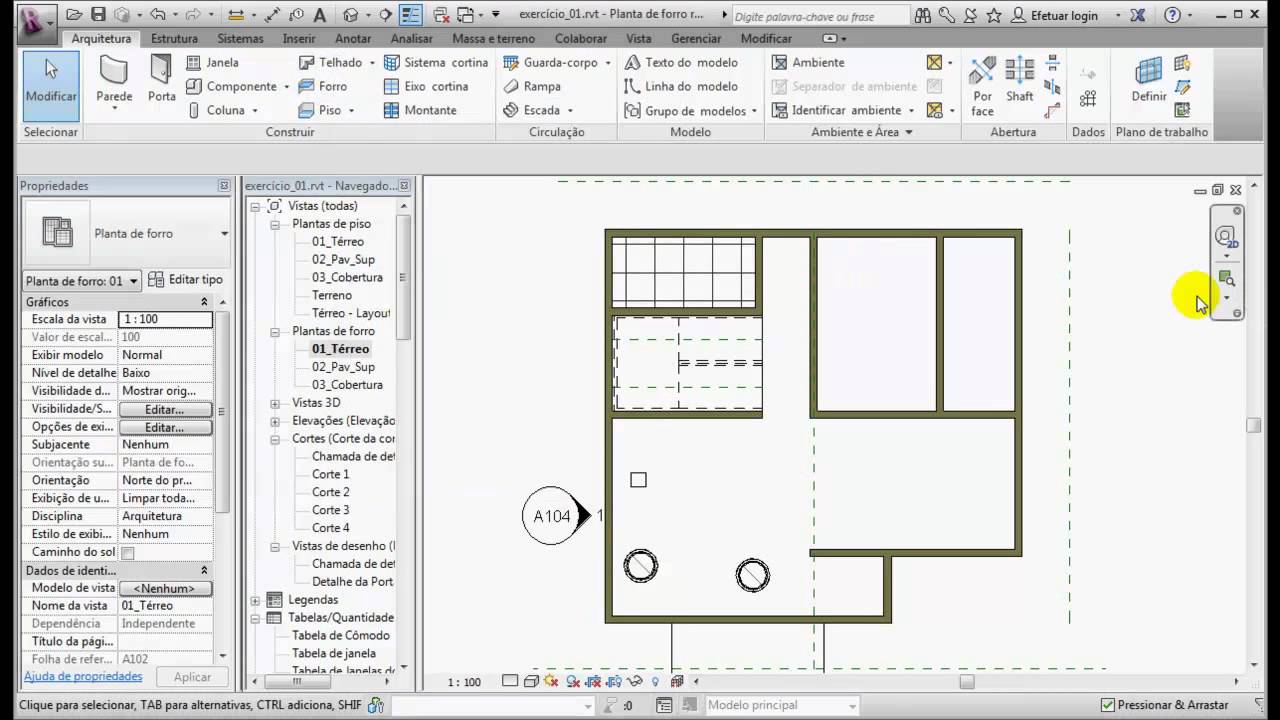Expand the Telhado dropdown arrow
Screen dimensions: 1280x720
[x=372, y=62]
